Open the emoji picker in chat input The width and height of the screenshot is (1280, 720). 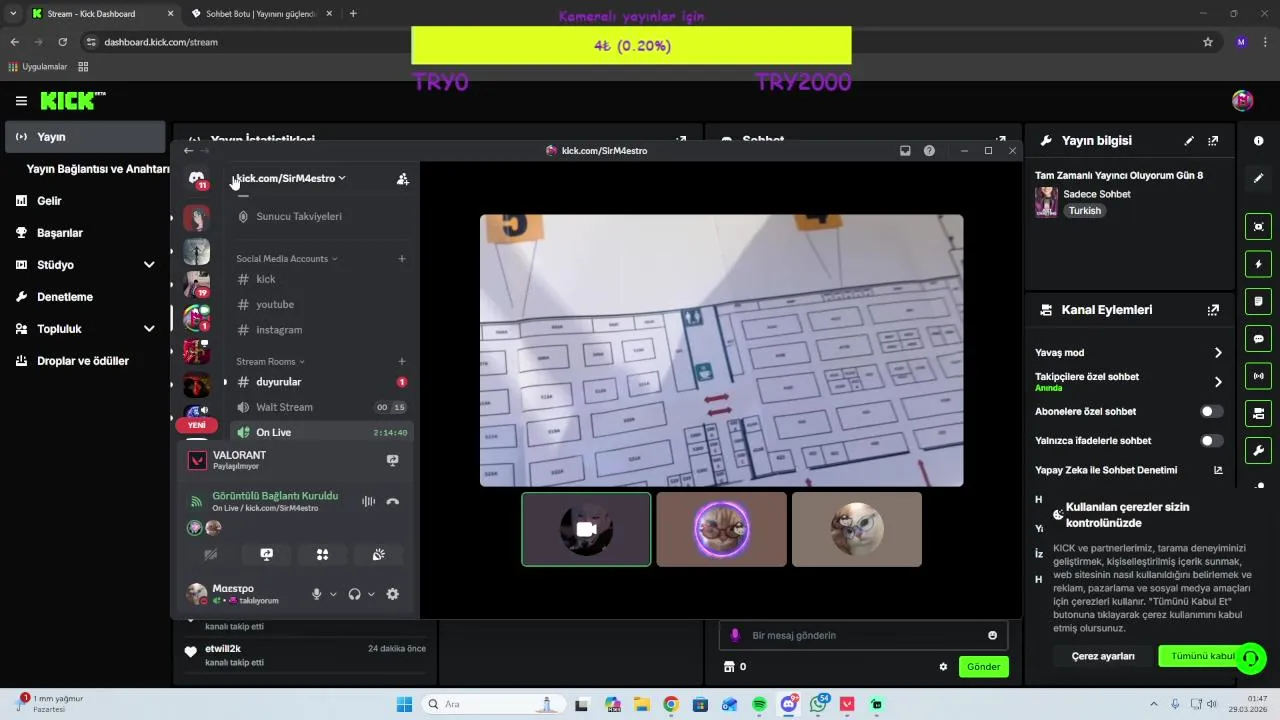click(x=992, y=635)
